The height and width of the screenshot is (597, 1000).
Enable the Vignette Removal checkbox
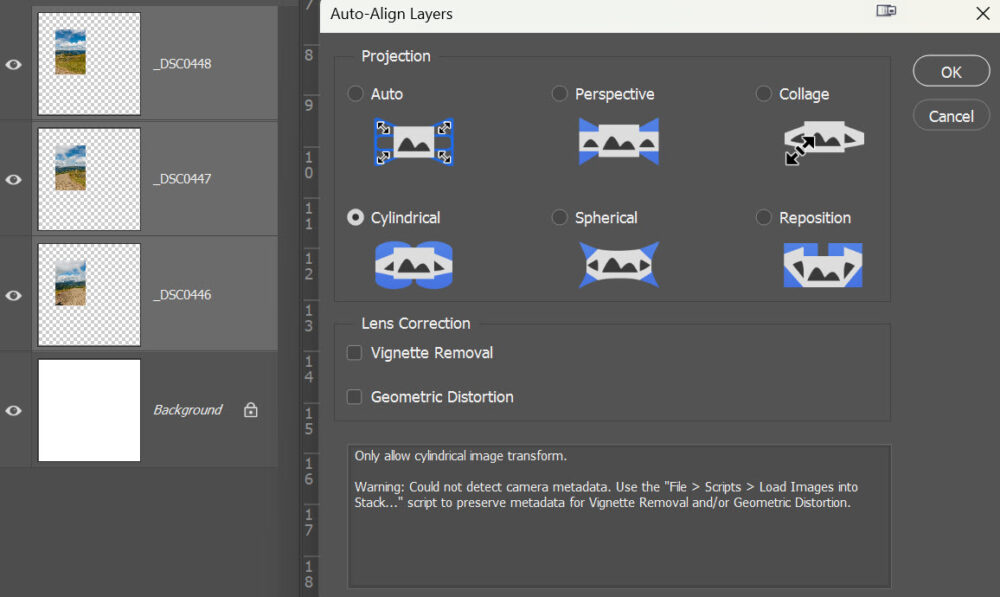(x=354, y=353)
